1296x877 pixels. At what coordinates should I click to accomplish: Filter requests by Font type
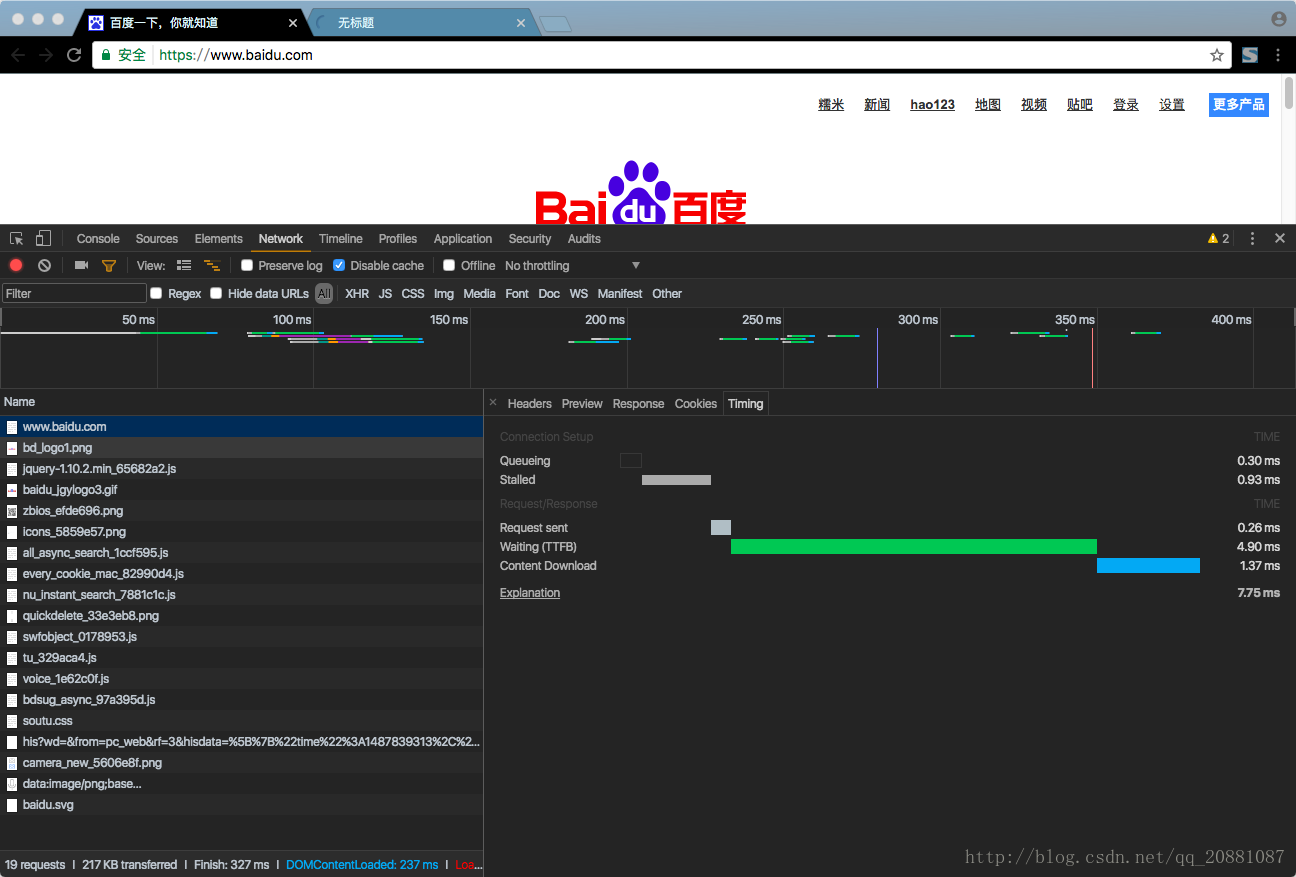pos(517,293)
